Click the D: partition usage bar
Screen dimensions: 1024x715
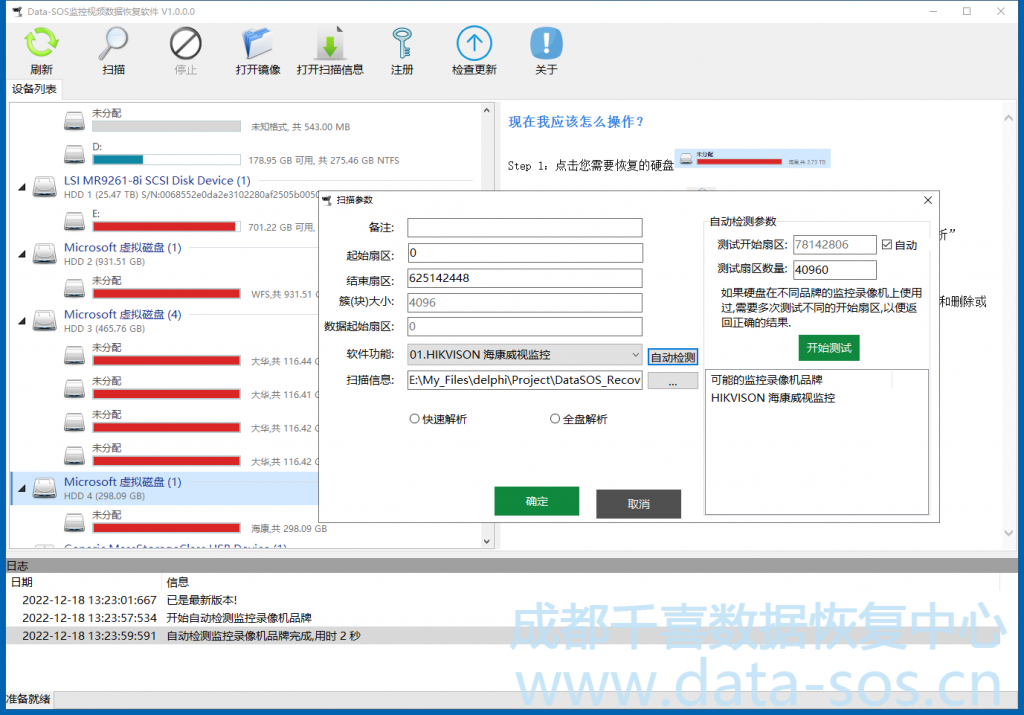[x=166, y=159]
